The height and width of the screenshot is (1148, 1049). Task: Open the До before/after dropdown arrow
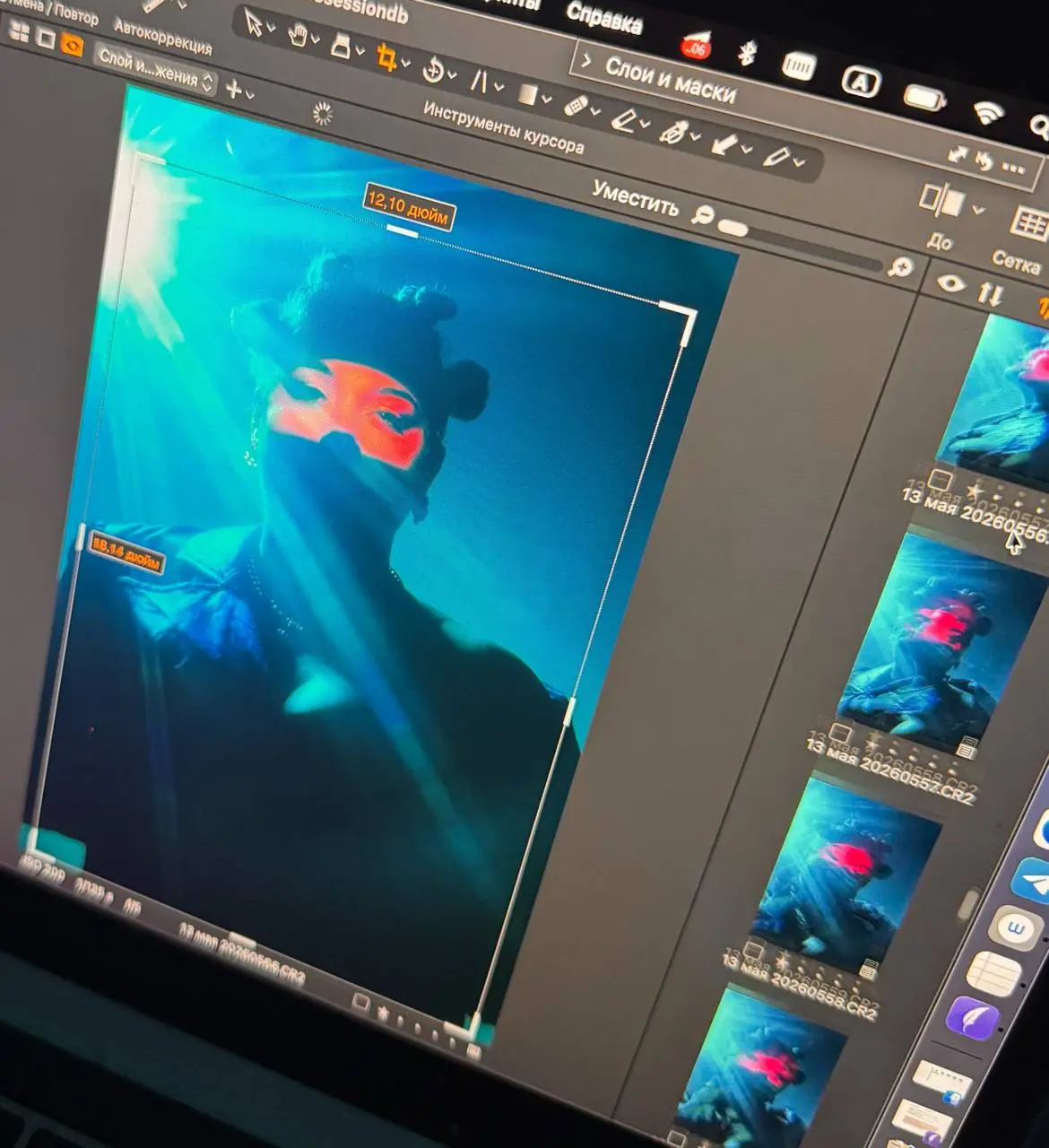pos(977,211)
